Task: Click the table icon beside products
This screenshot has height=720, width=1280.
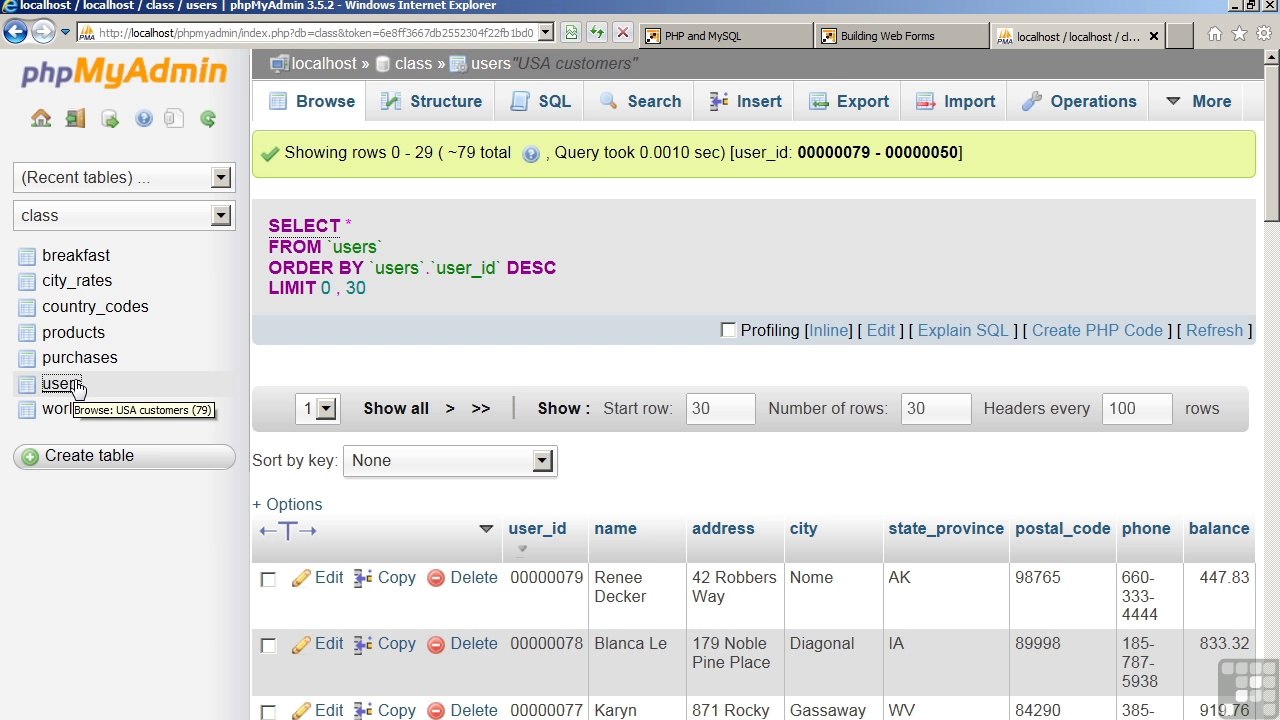Action: 27,333
